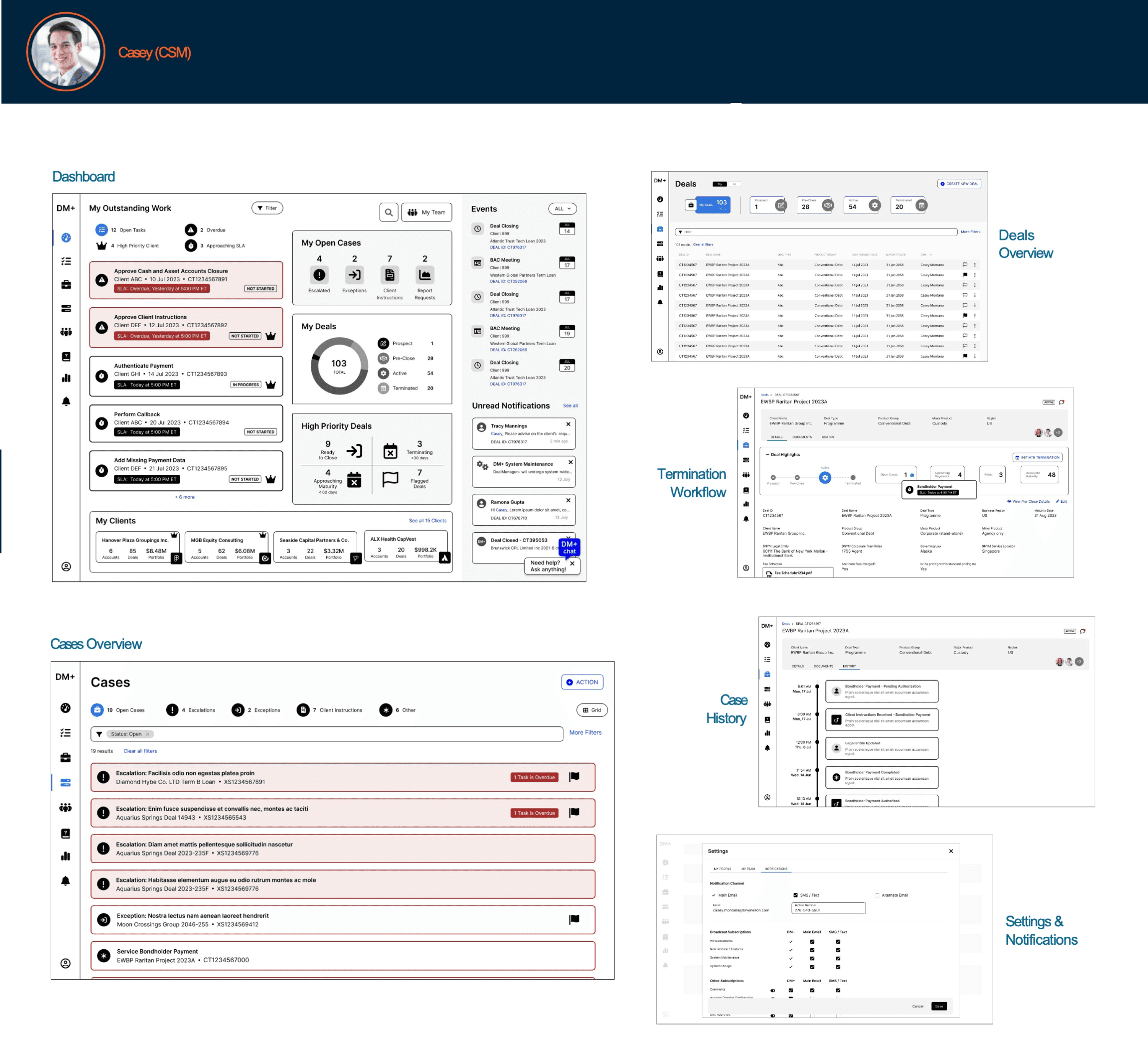The image size is (1148, 1053).
Task: Open dashboard gauge icon in Deals Overview sidebar
Action: click(x=660, y=200)
